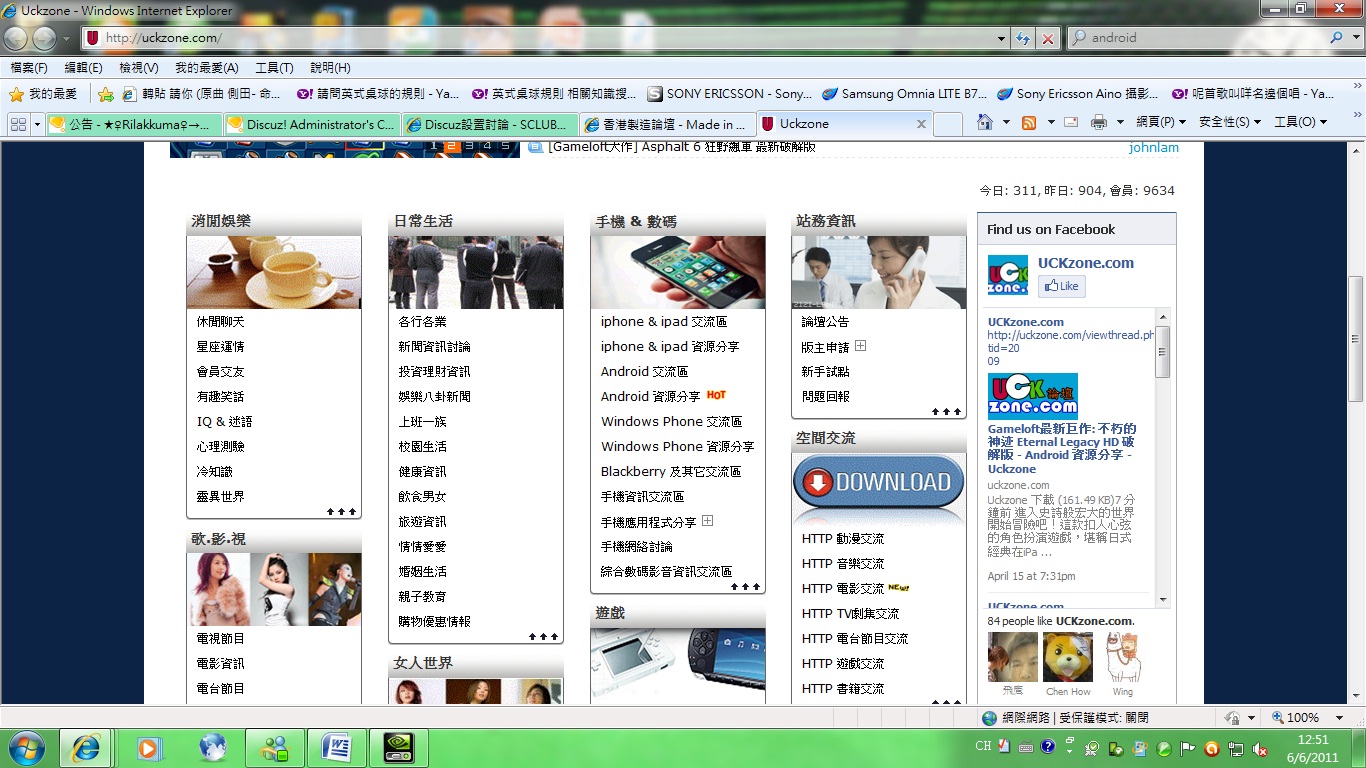The height and width of the screenshot is (768, 1366).
Task: Click the Home page icon
Action: [985, 122]
